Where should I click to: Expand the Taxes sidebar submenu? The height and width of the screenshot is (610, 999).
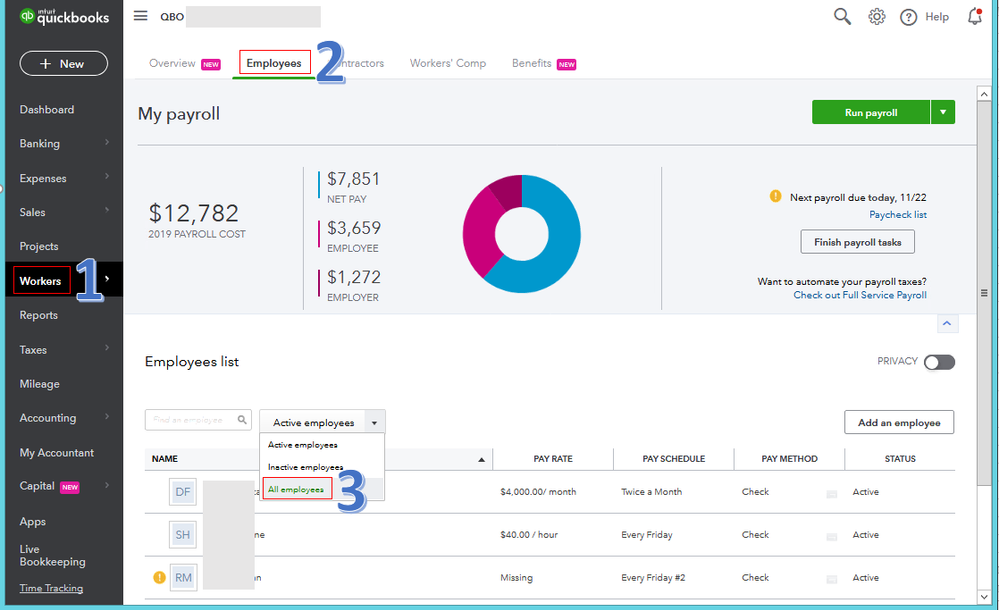106,348
